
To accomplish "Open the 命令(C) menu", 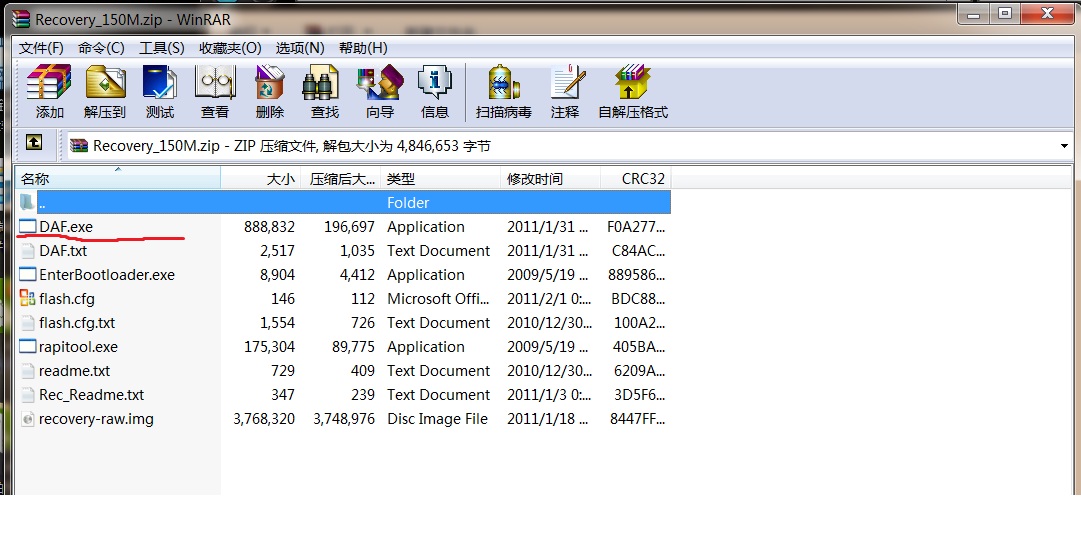I will click(x=101, y=48).
